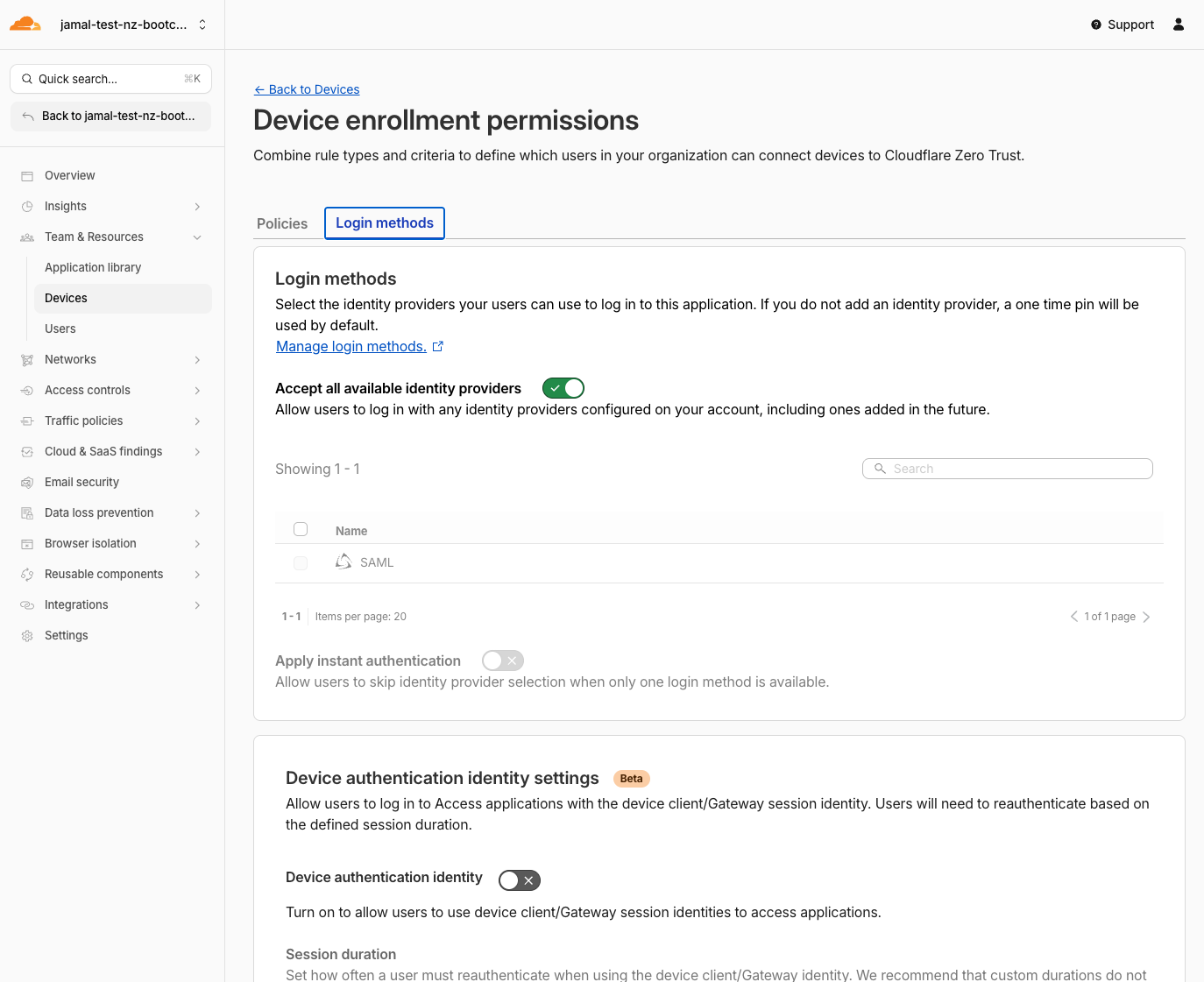Focus the identity providers Search field
Screen dimensions: 1204x982
pyautogui.click(x=1008, y=469)
